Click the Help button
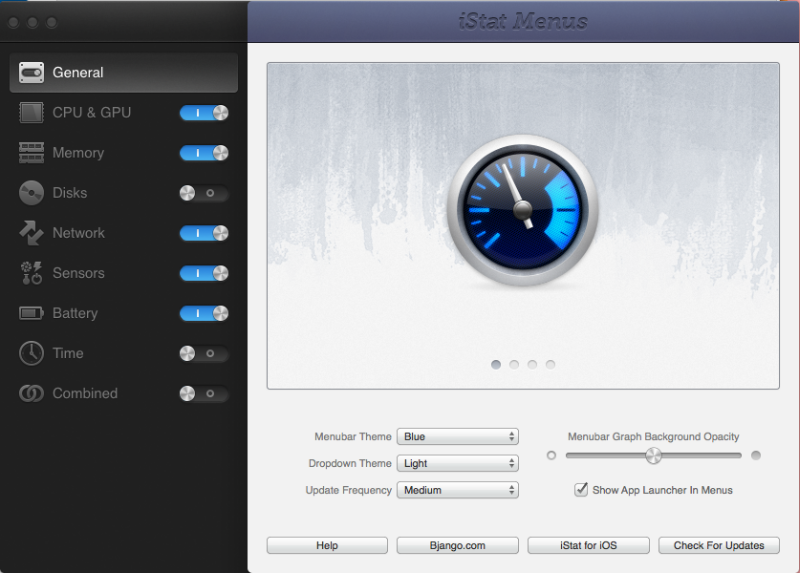 click(x=327, y=545)
